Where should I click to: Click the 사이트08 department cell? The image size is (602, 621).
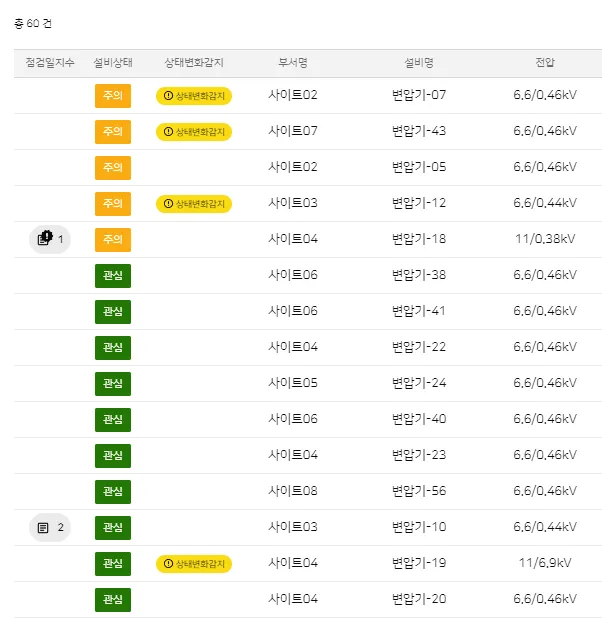pyautogui.click(x=293, y=492)
